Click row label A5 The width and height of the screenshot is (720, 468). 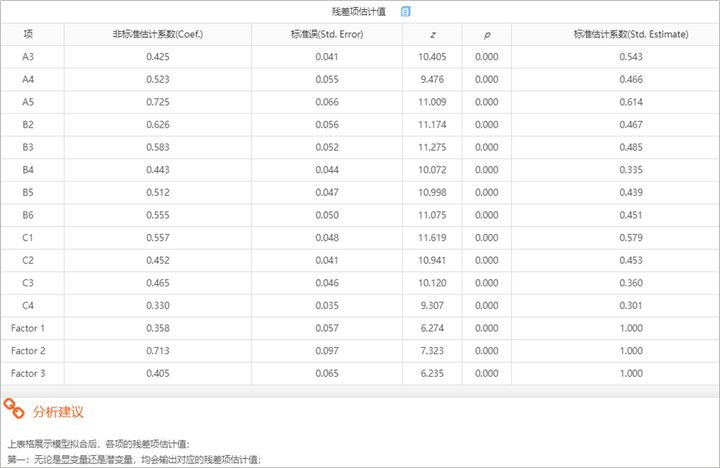[x=28, y=101]
